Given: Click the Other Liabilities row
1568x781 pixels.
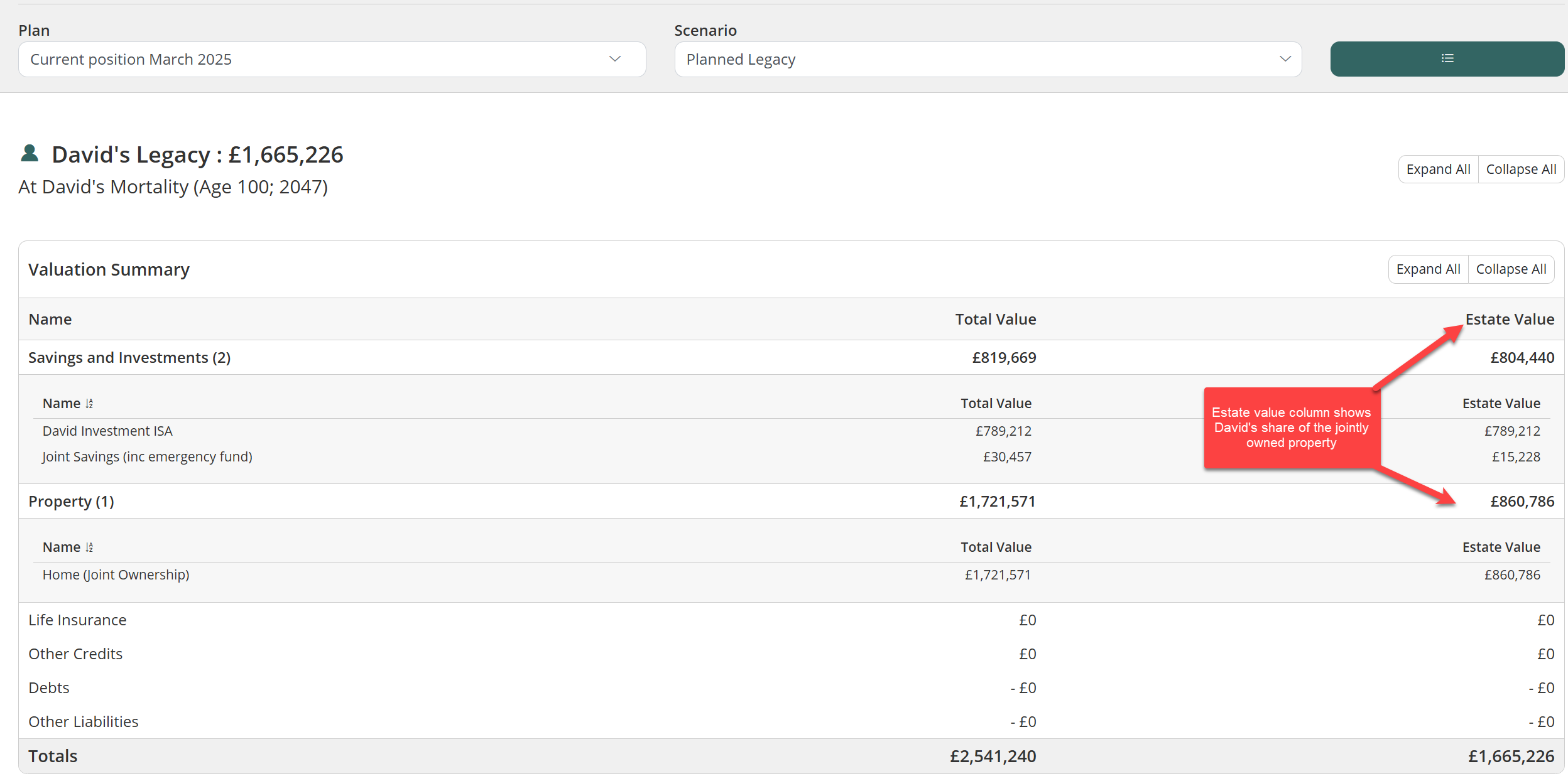Looking at the screenshot, I should (x=83, y=722).
